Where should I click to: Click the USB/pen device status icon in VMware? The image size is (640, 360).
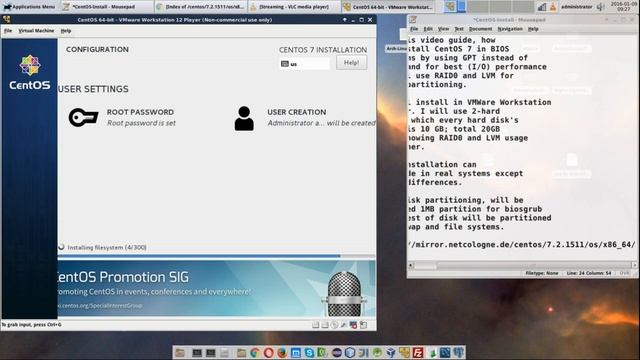343,325
